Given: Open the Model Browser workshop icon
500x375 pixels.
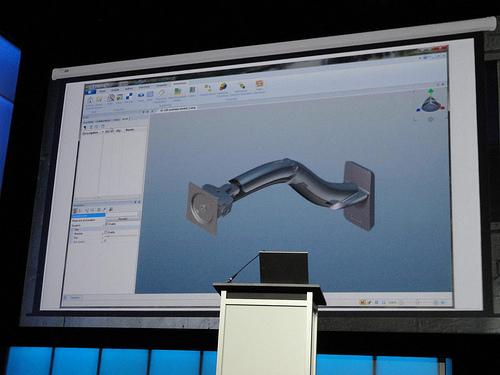Looking at the screenshot, I should (x=99, y=100).
